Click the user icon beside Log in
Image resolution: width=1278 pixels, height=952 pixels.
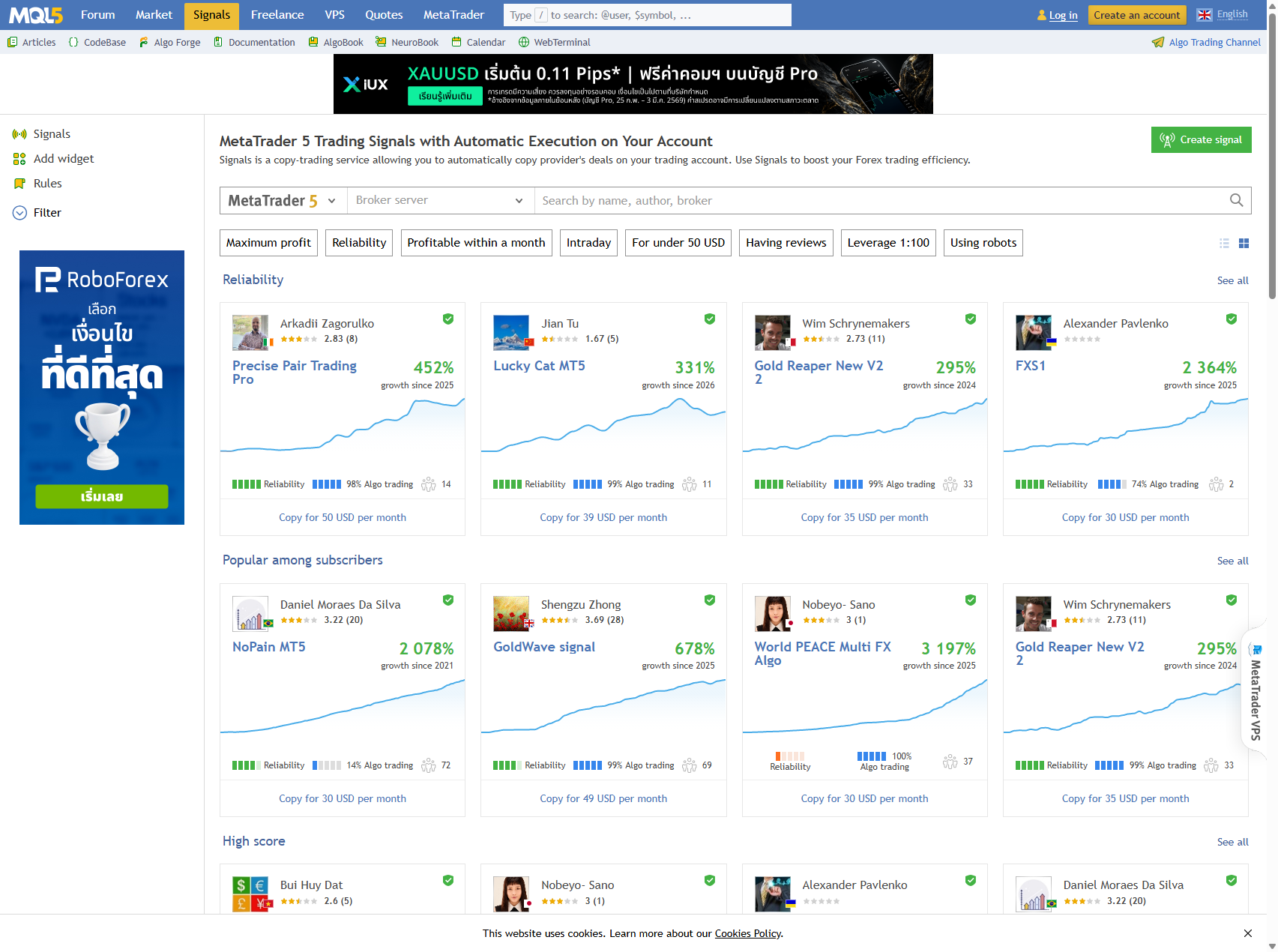(x=1042, y=15)
